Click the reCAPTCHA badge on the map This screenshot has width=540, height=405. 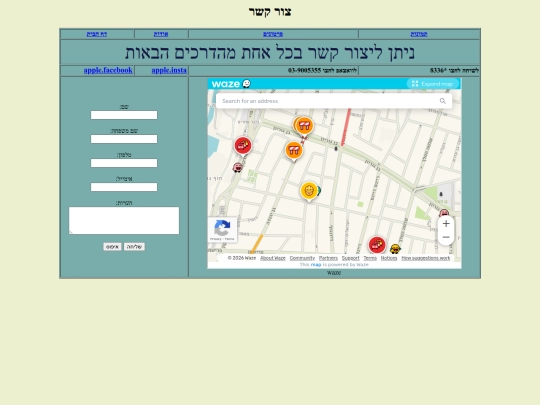[222, 230]
